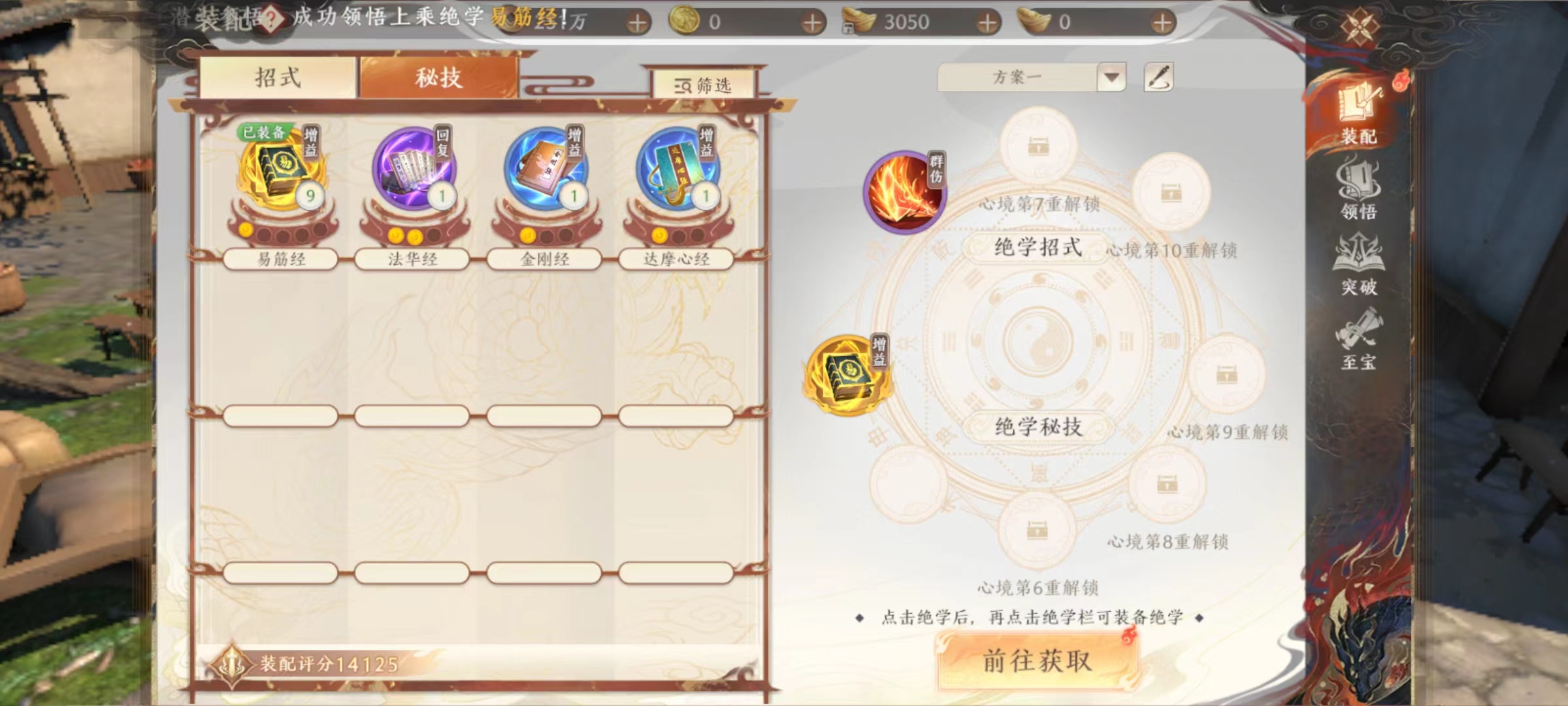This screenshot has width=1568, height=706.
Task: Click the 前往获取 button
Action: point(1037,661)
